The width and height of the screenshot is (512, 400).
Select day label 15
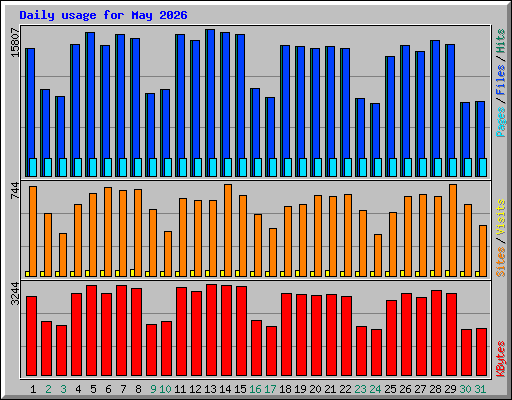click(x=240, y=389)
